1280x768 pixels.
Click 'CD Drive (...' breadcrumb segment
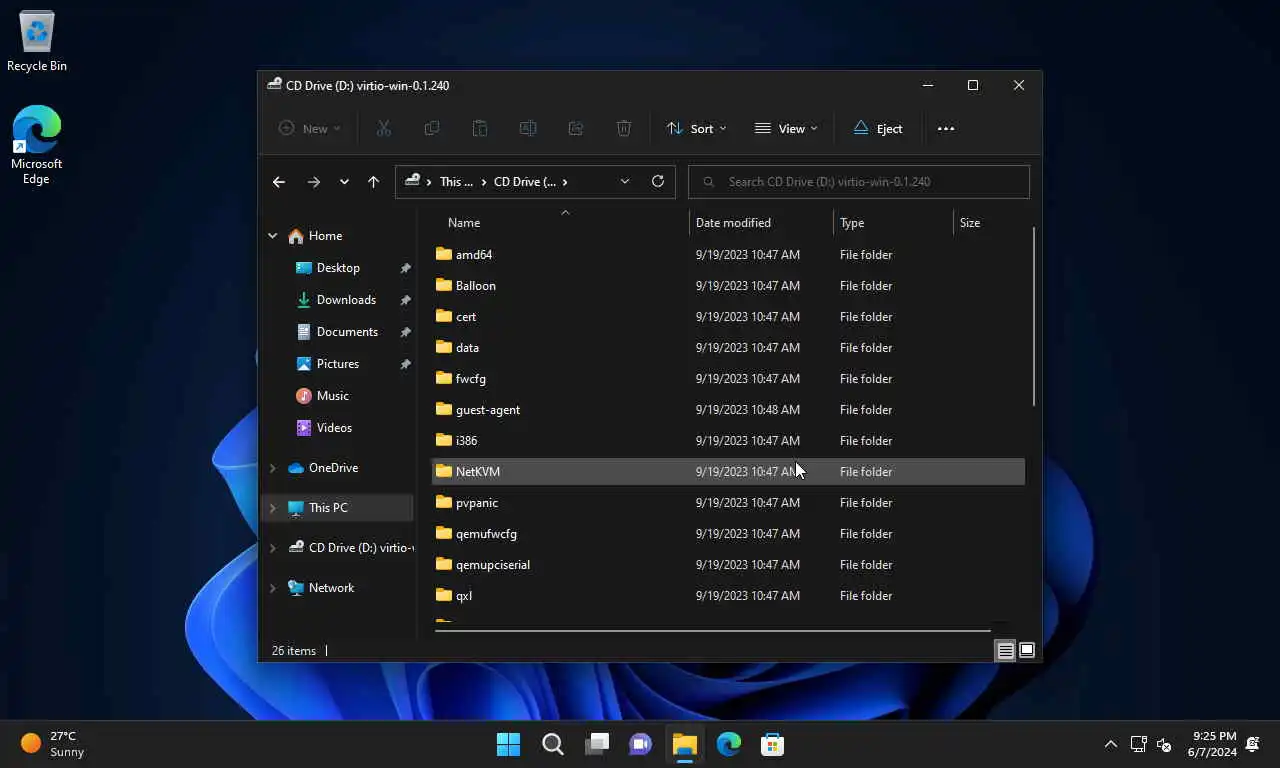tap(524, 181)
